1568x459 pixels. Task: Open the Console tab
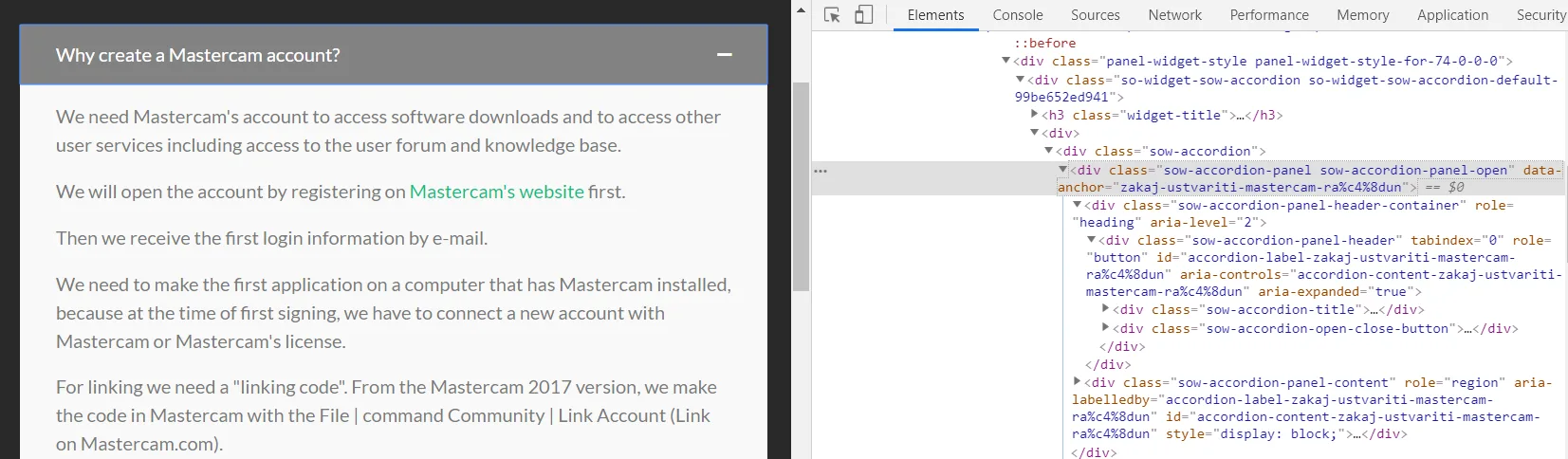tap(1018, 15)
